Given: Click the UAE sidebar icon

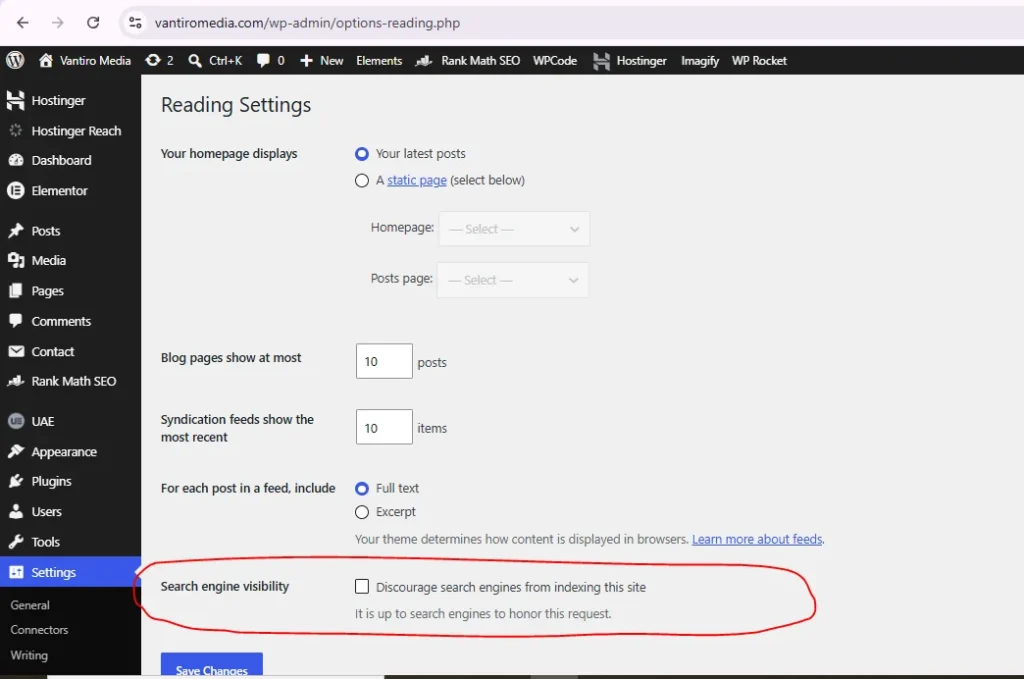Looking at the screenshot, I should tap(16, 421).
